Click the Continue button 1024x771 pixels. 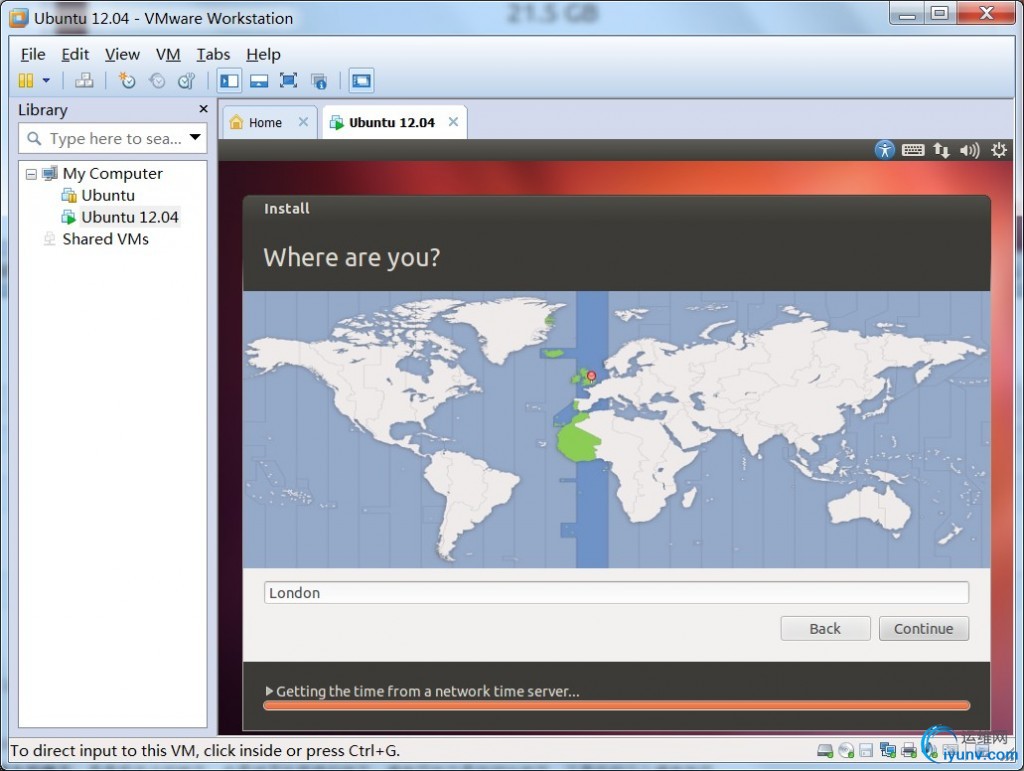[x=923, y=629]
